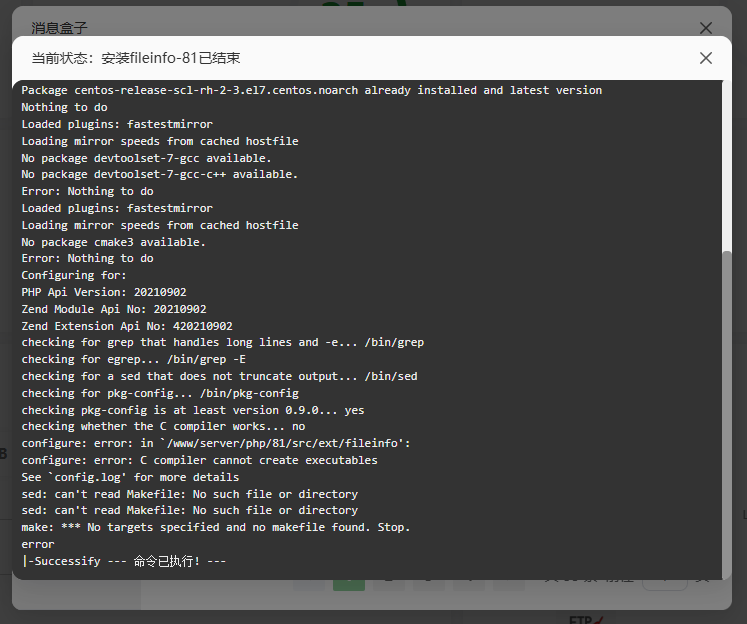Screen dimensions: 747x624
Task: Click the final '|-Successify --- 命令已执行!' line
Action: point(123,561)
